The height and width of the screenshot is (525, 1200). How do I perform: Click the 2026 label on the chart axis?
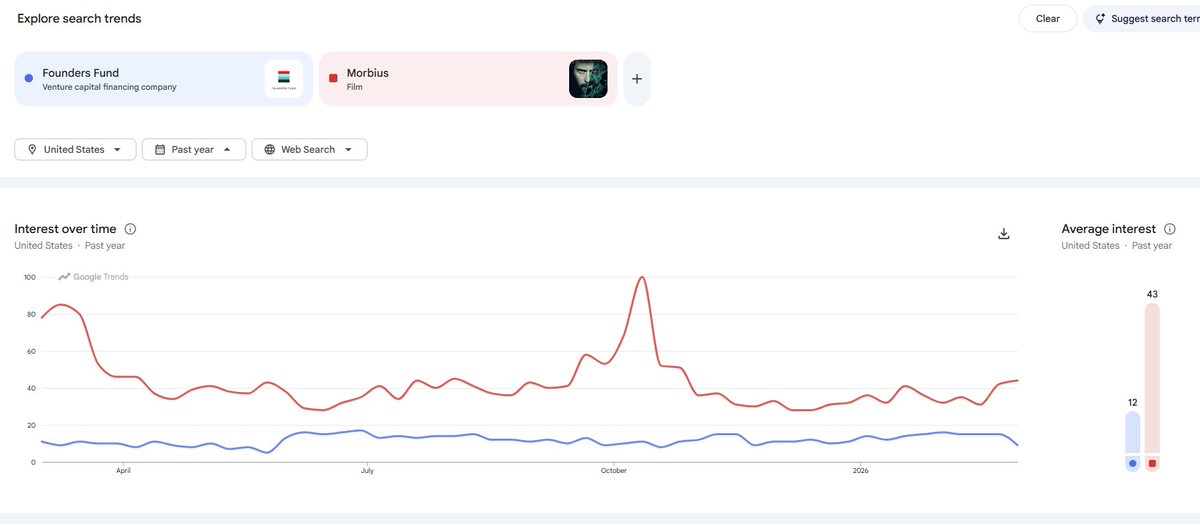coord(861,469)
